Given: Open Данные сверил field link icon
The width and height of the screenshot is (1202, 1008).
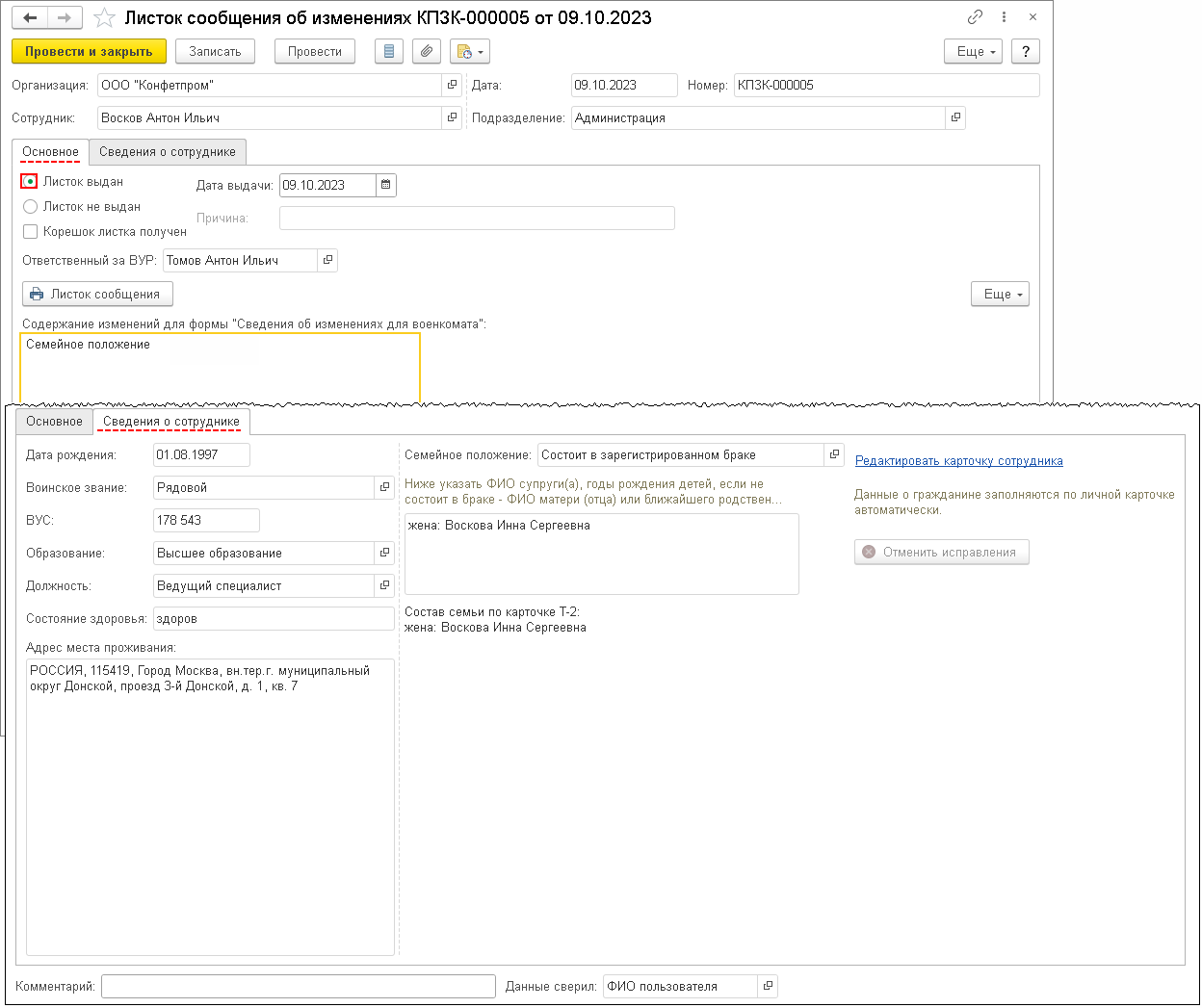Looking at the screenshot, I should tap(768, 986).
